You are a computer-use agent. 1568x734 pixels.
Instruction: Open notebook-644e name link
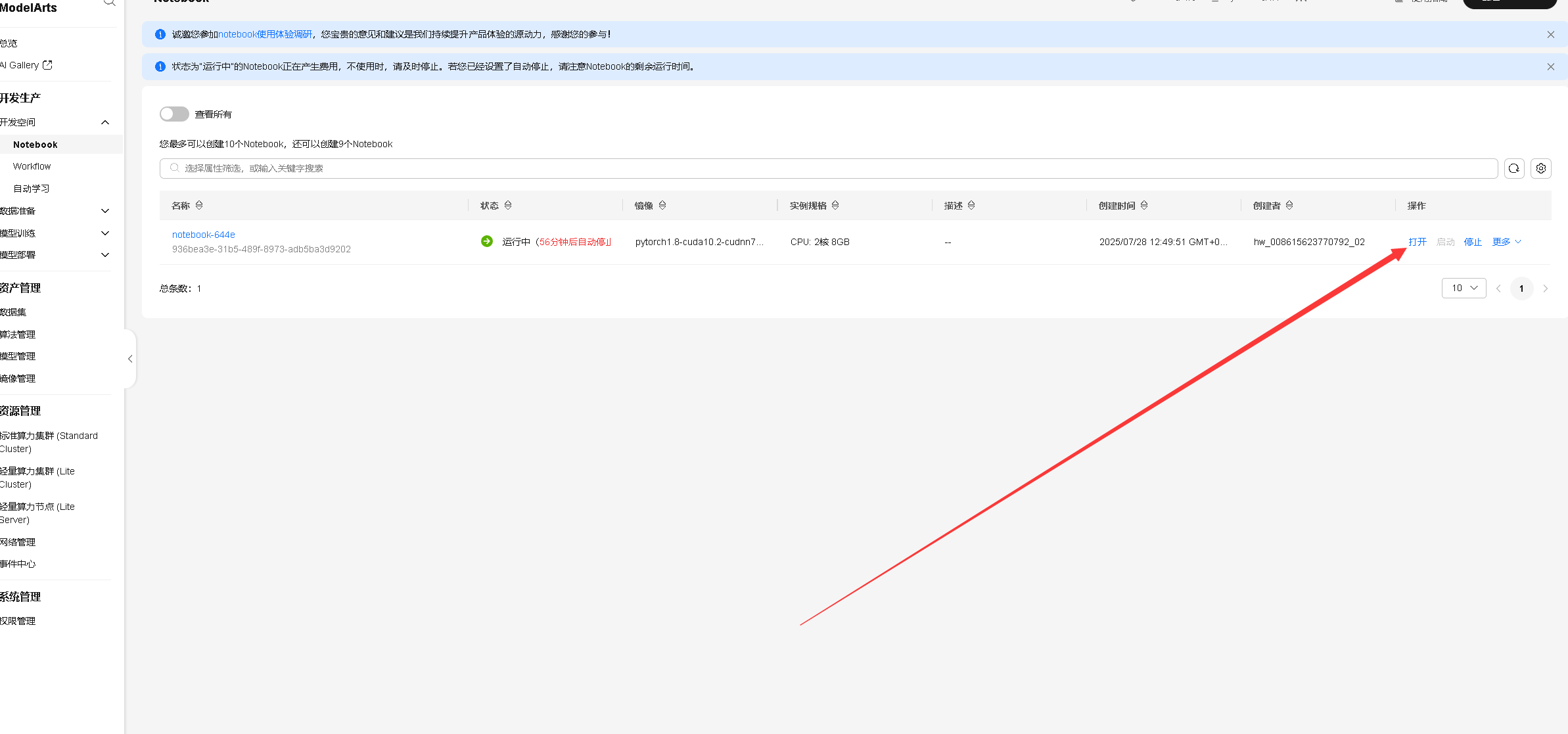coord(203,235)
